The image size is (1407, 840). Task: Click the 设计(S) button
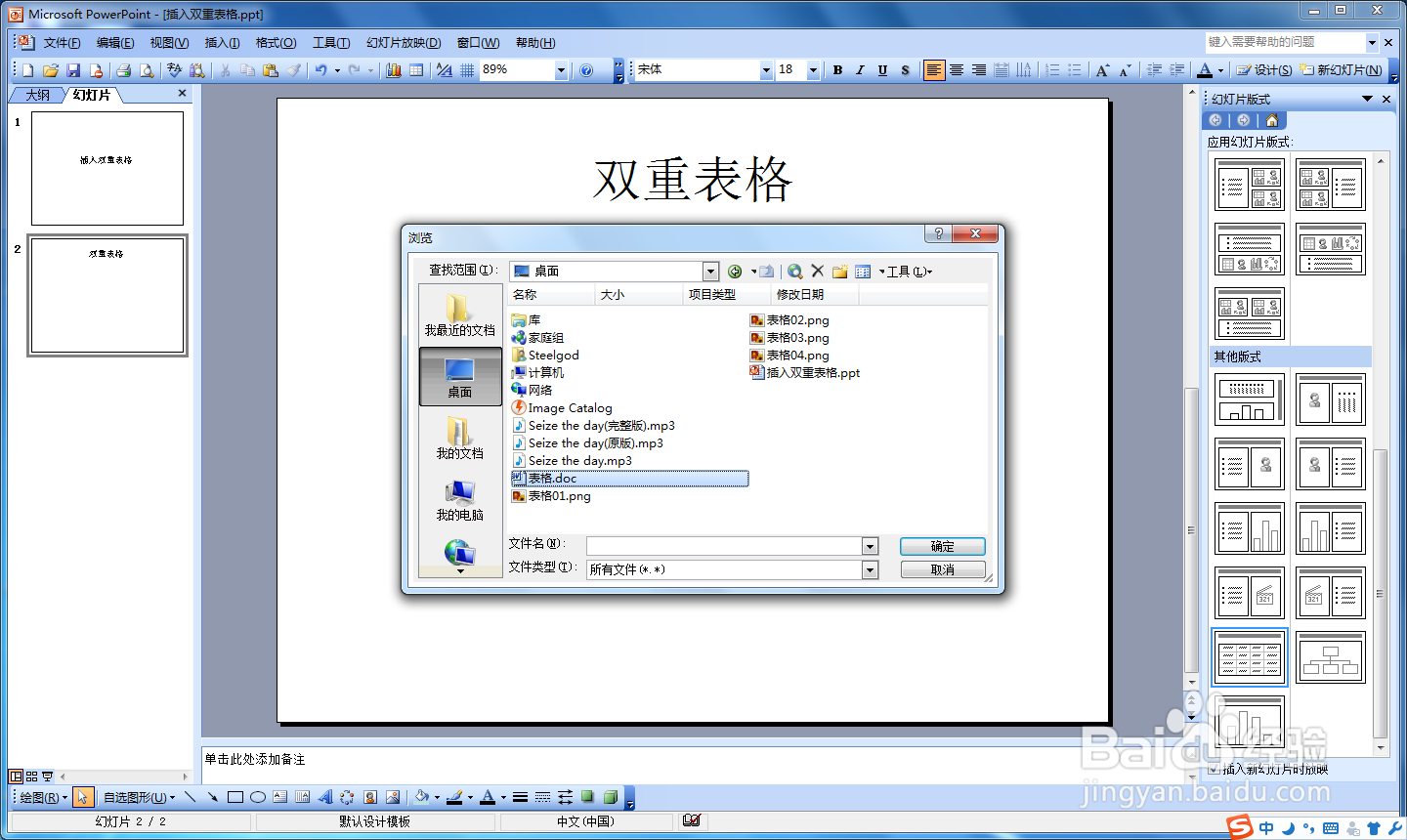[1263, 70]
